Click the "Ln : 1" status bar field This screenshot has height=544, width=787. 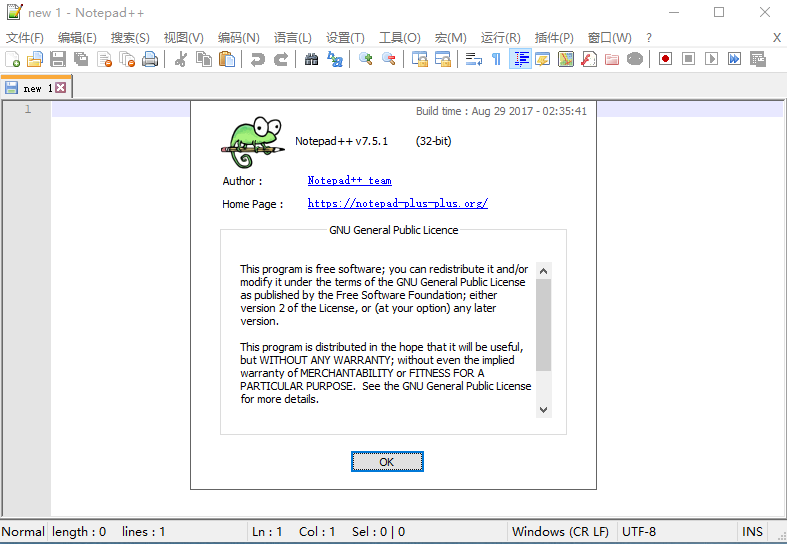(x=267, y=531)
